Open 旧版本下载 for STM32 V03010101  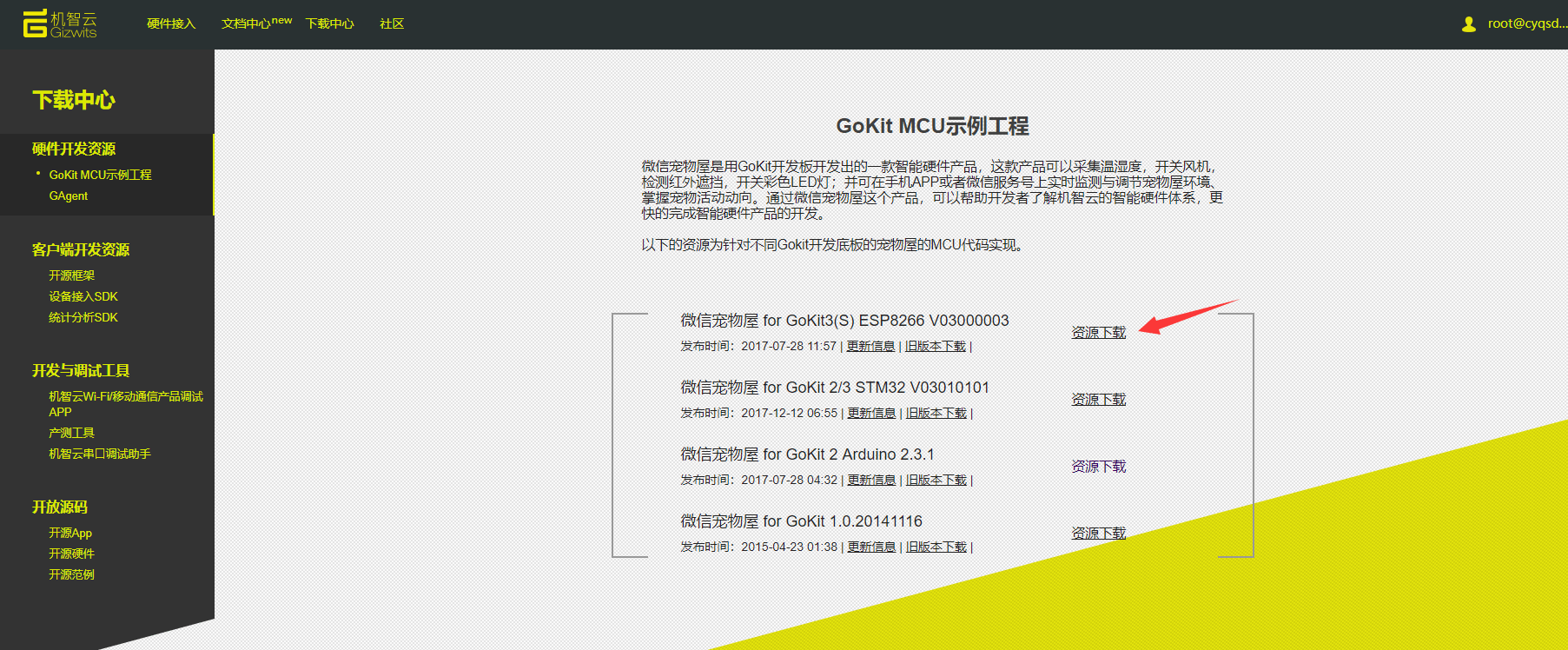click(x=936, y=413)
